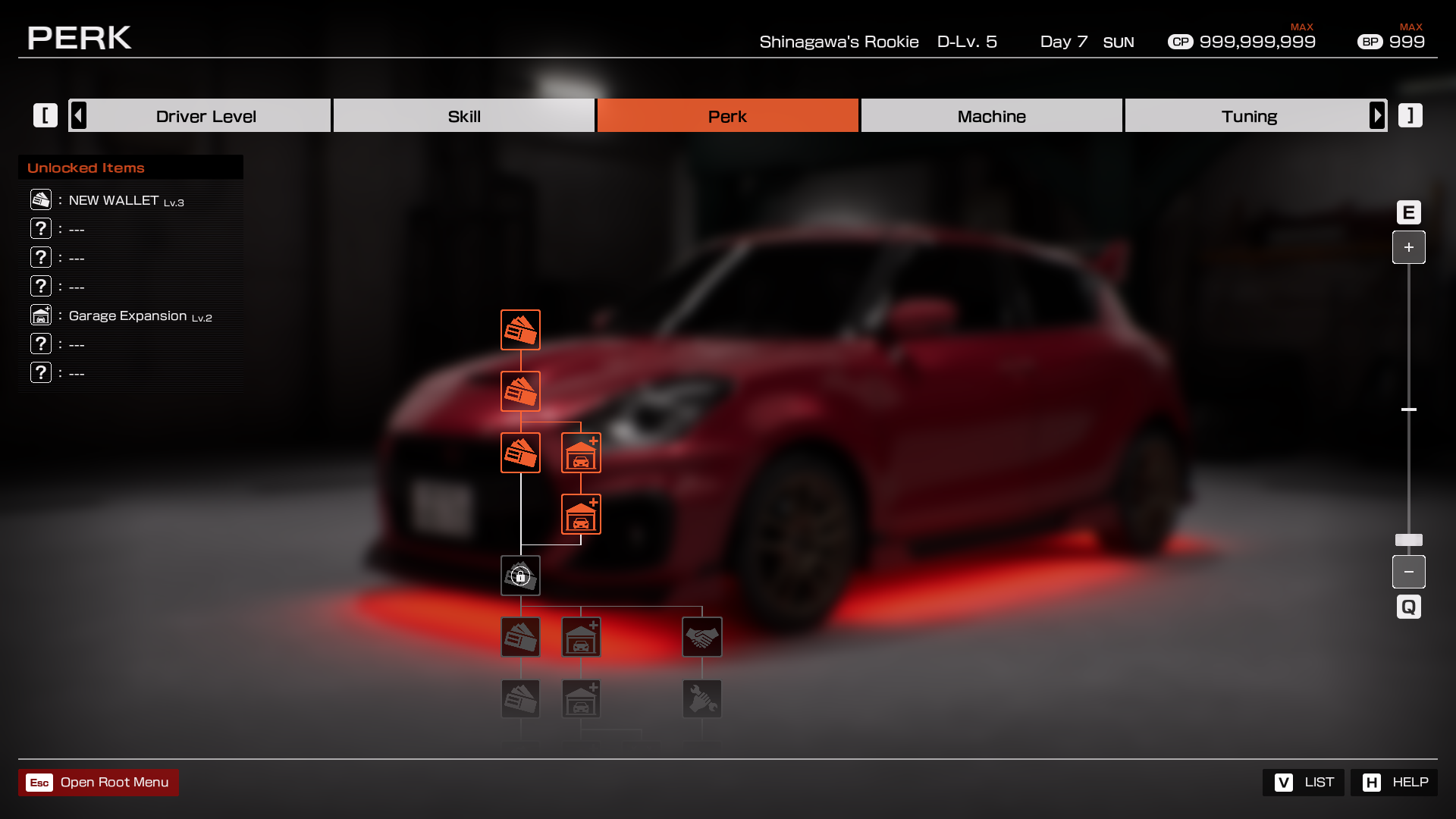The height and width of the screenshot is (819, 1456).
Task: Select the second wallet perk node from the top
Action: coord(520,391)
